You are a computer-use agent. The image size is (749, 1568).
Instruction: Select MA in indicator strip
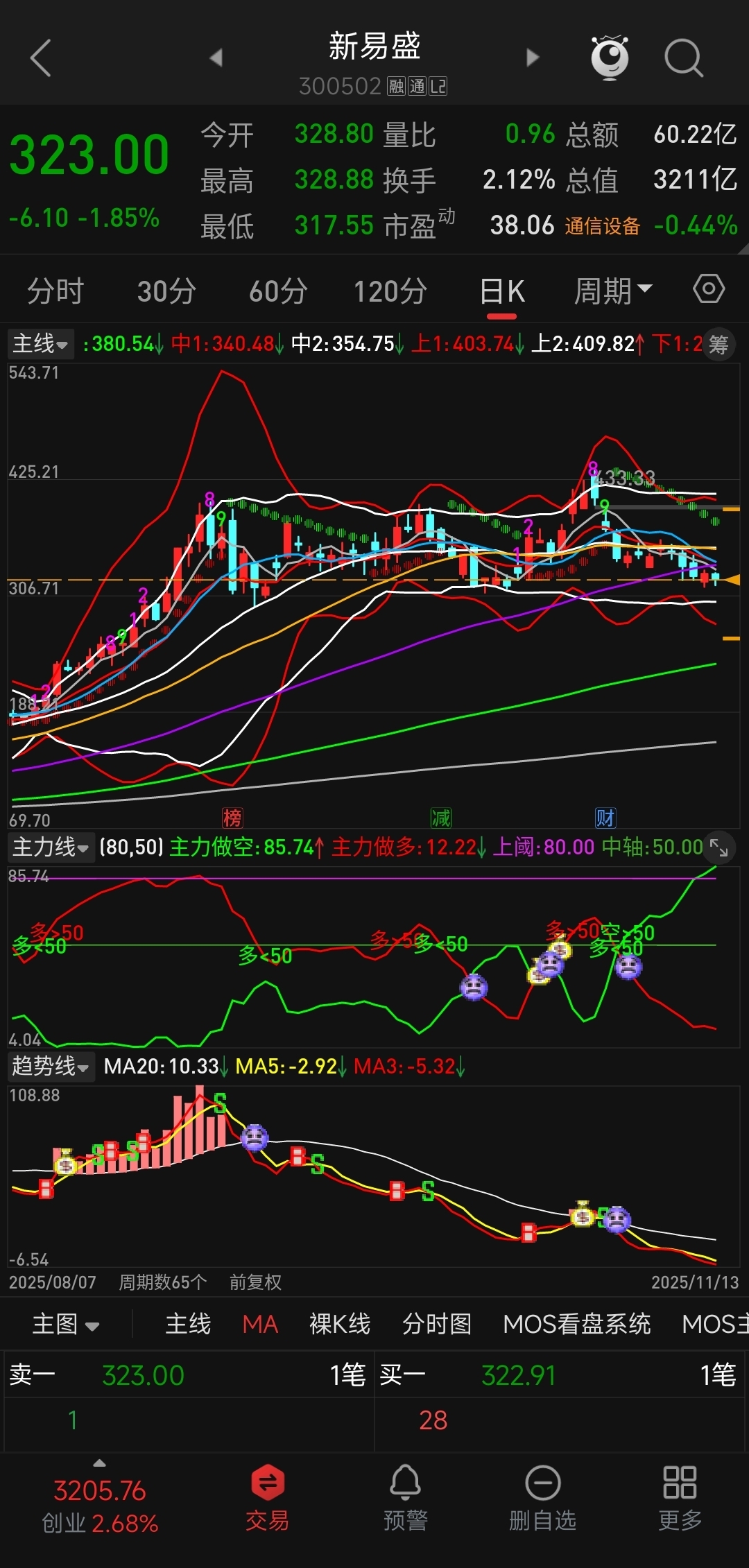point(260,1325)
